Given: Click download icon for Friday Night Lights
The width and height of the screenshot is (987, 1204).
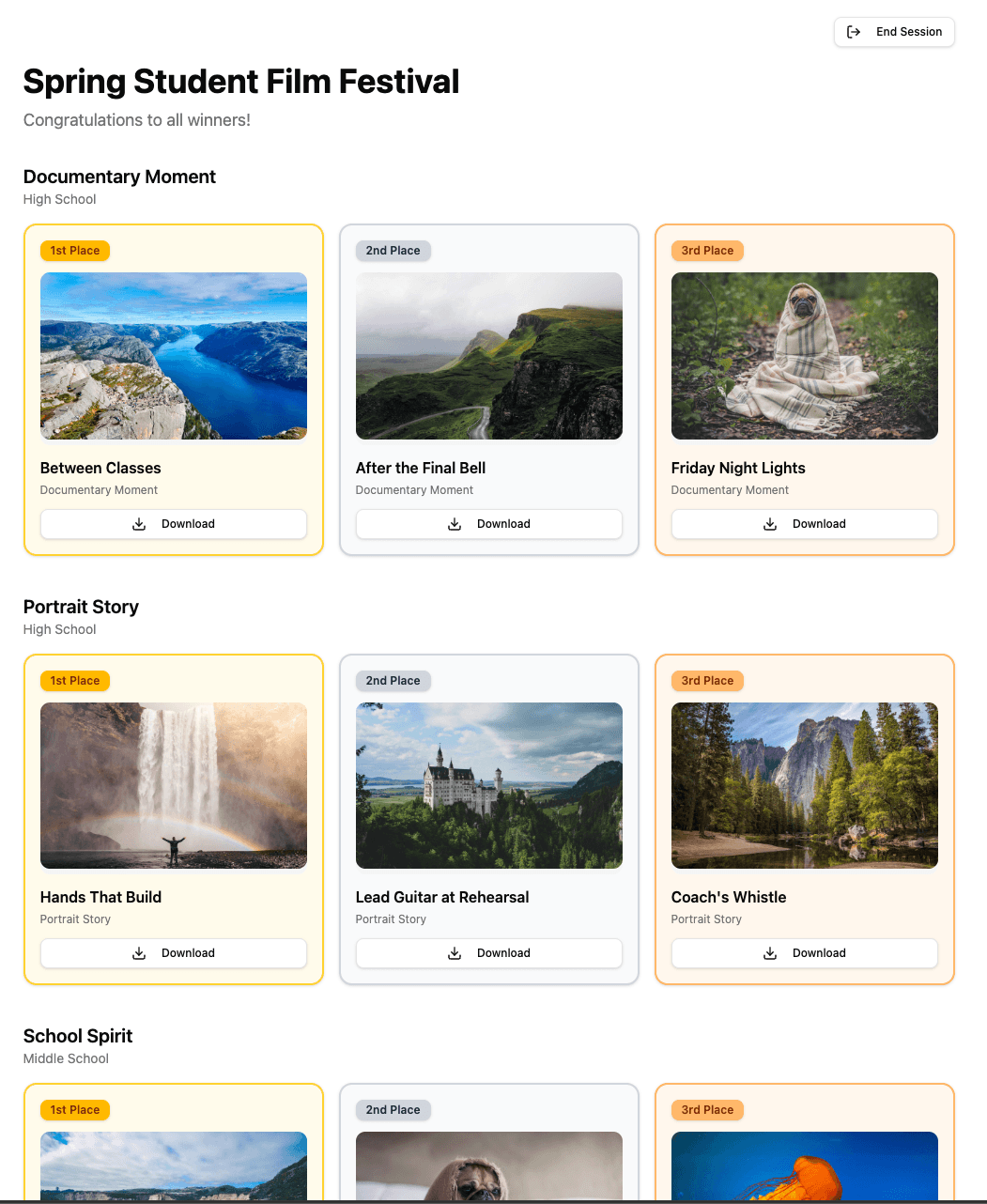Looking at the screenshot, I should pyautogui.click(x=770, y=524).
